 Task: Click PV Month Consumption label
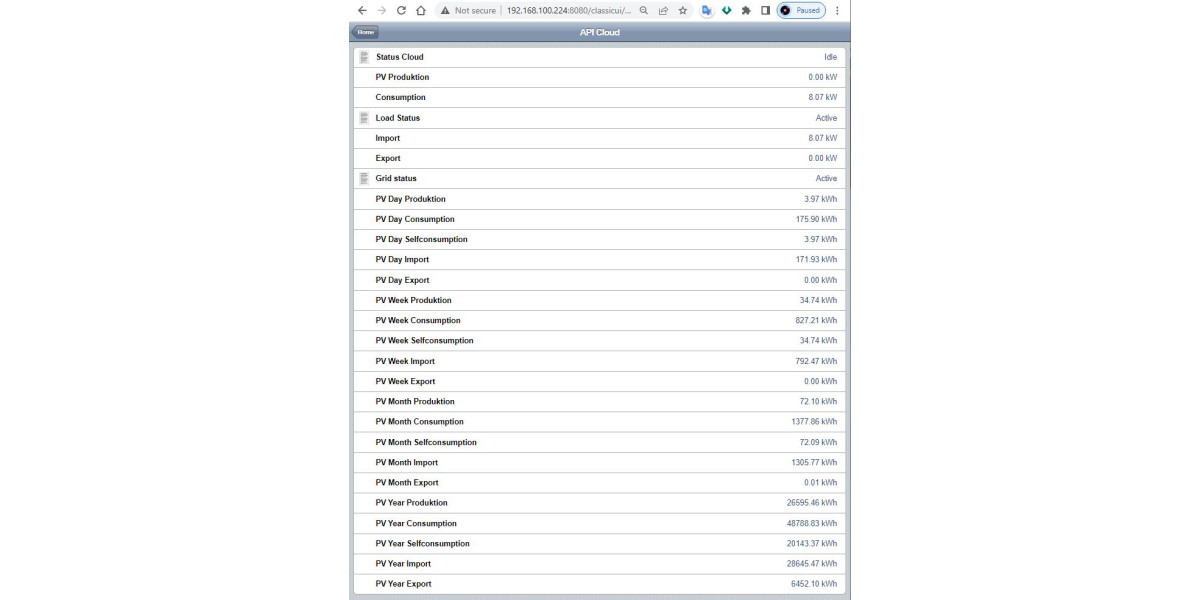pyautogui.click(x=420, y=421)
